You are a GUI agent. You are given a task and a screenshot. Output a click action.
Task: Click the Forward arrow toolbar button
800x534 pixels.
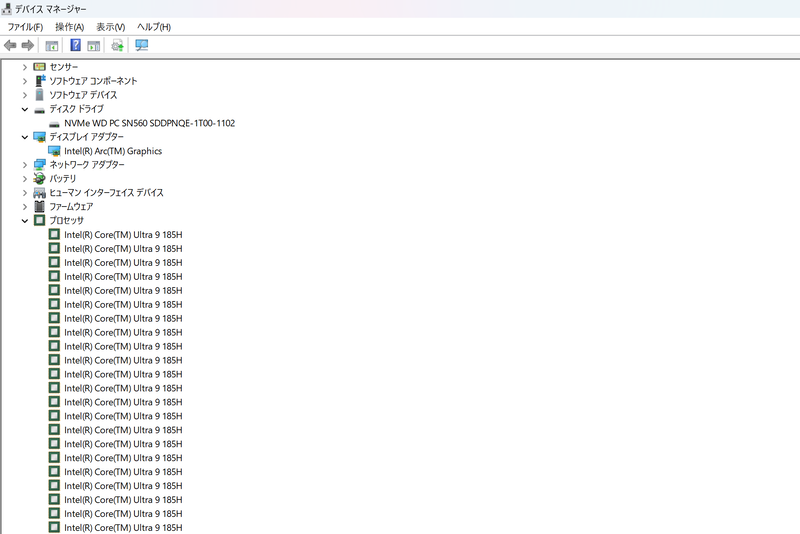[x=28, y=45]
